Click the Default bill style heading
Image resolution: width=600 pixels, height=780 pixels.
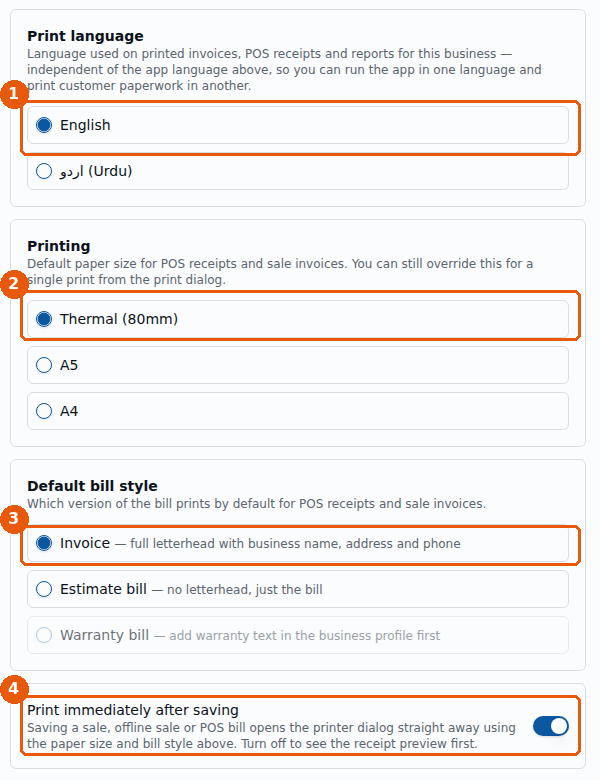pyautogui.click(x=92, y=486)
